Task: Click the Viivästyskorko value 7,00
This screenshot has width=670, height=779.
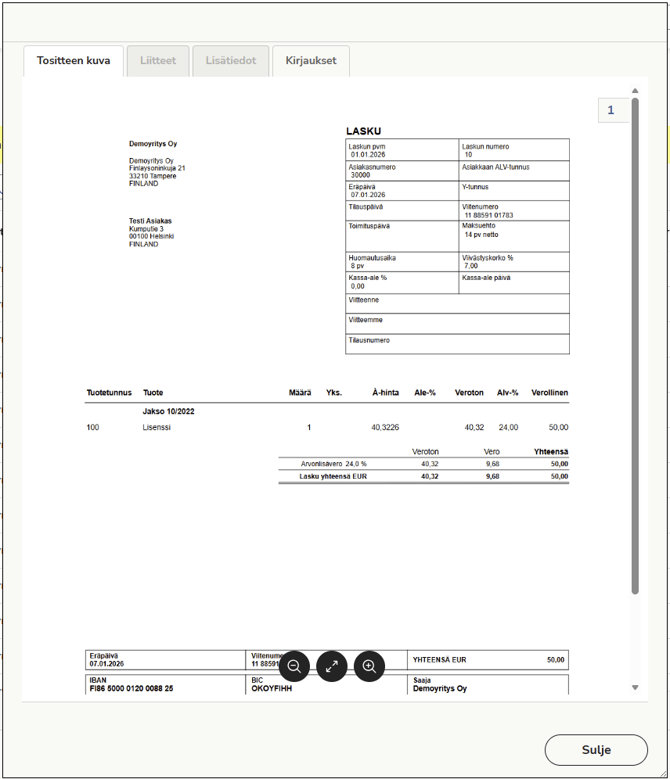Action: pos(471,266)
